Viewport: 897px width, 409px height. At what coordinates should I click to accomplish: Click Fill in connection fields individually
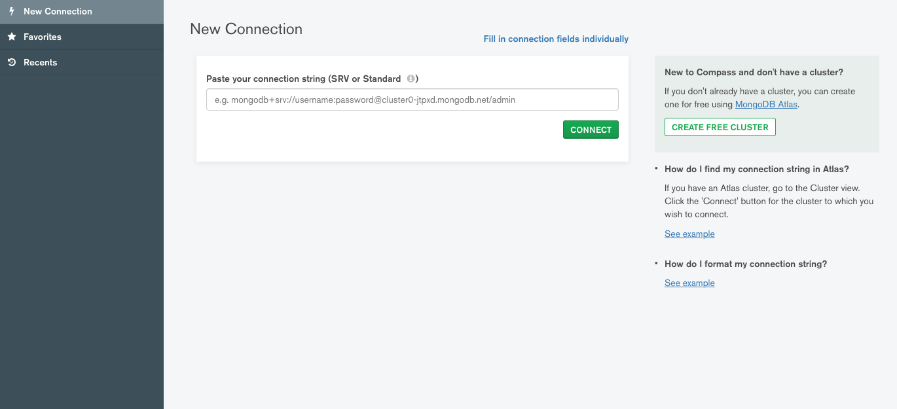(556, 39)
